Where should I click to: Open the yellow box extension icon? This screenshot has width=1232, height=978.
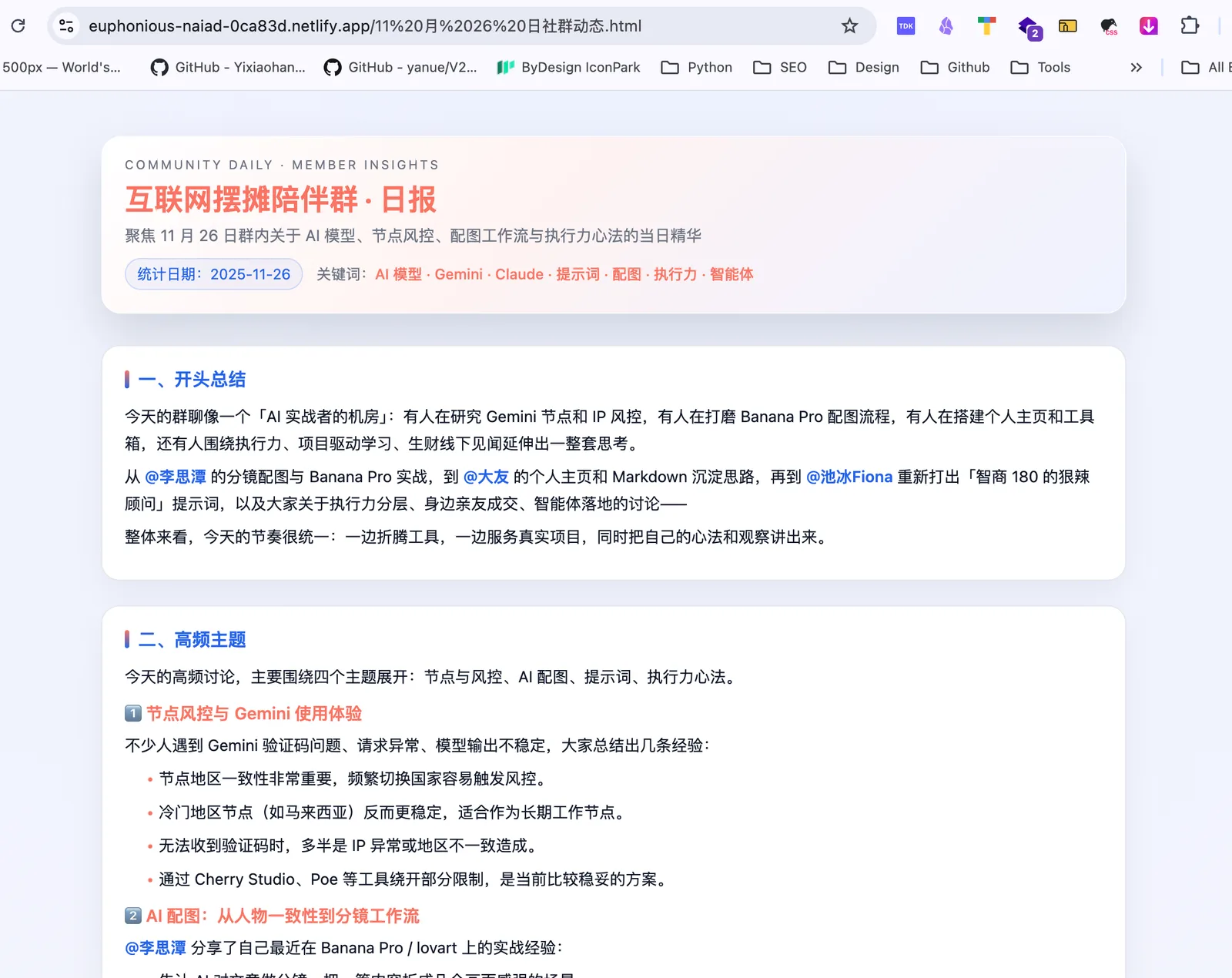tap(1068, 26)
